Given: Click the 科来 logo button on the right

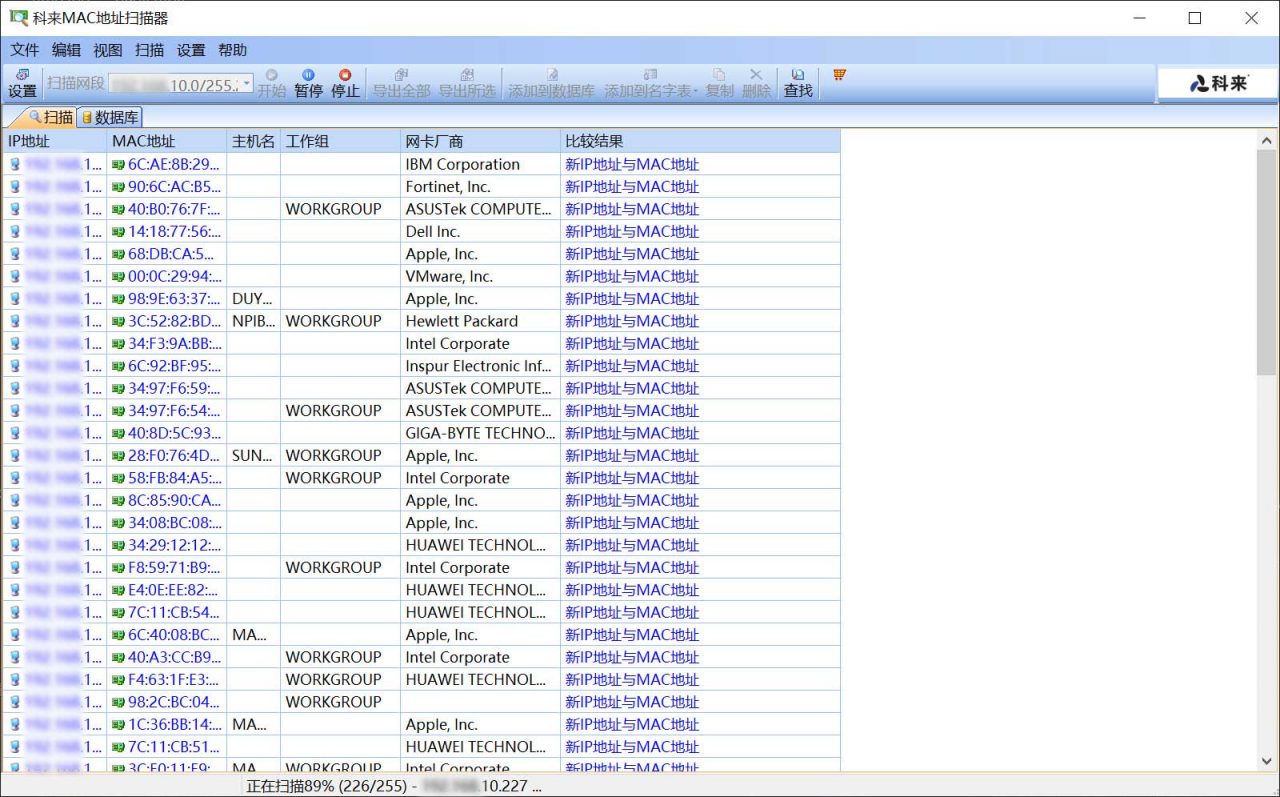Looking at the screenshot, I should (1216, 83).
